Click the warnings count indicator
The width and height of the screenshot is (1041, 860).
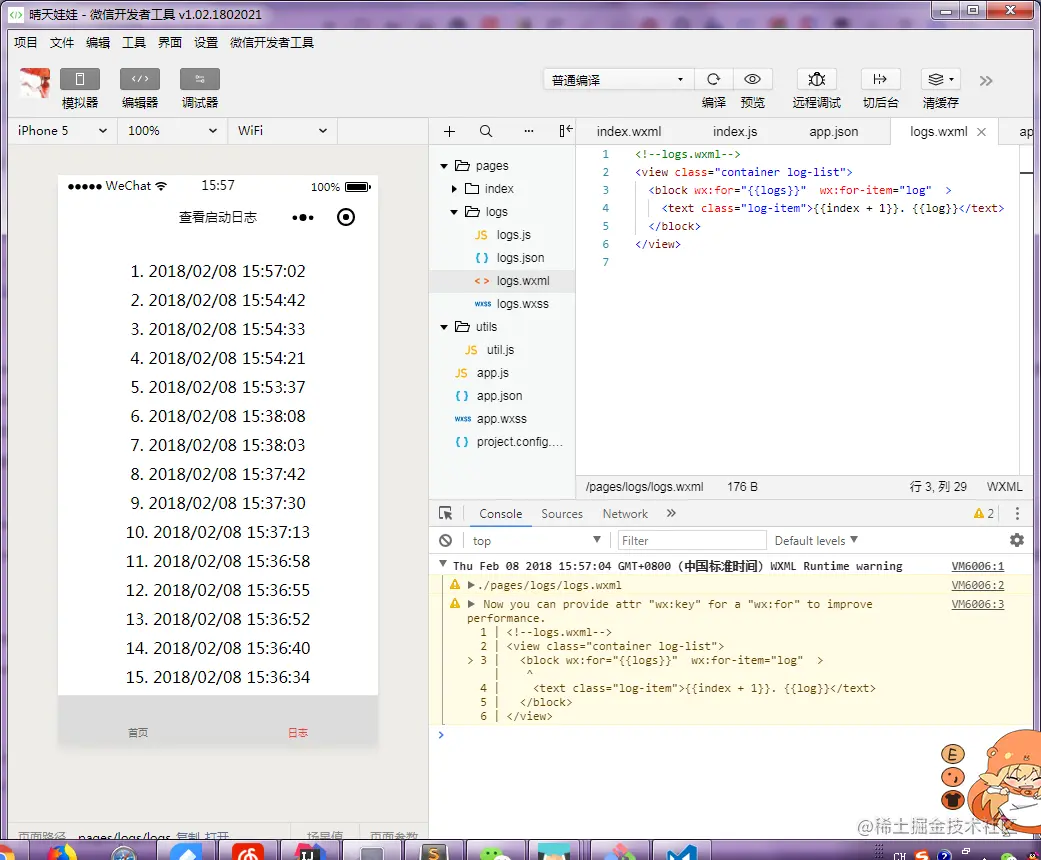[x=984, y=513]
